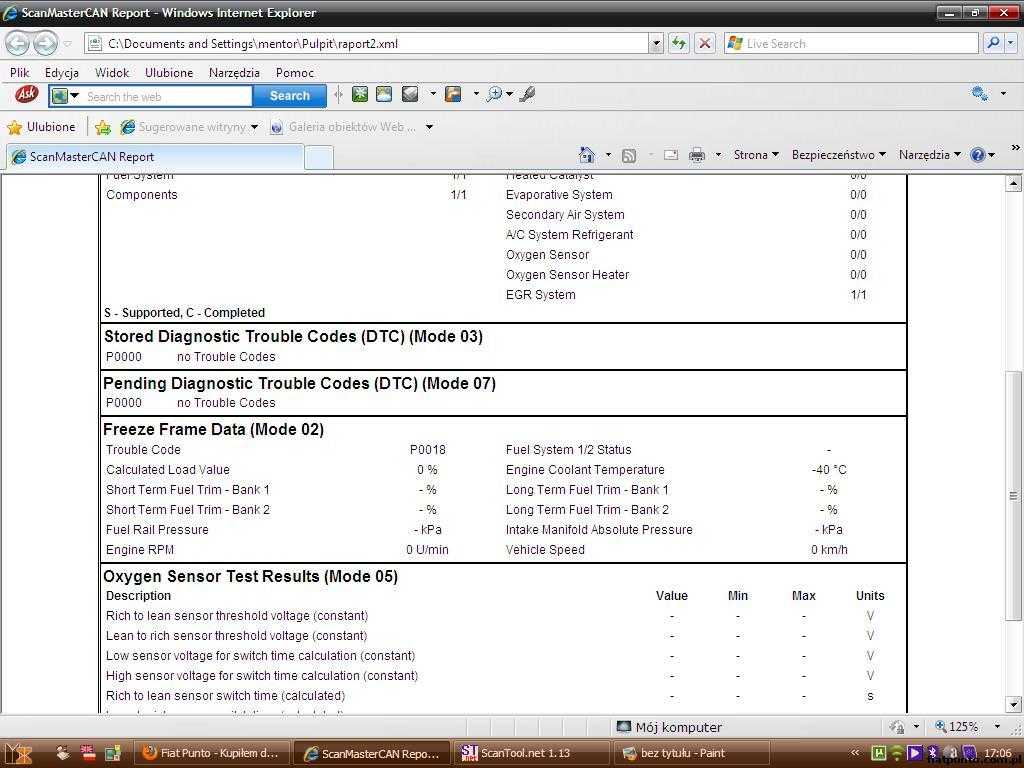Switch to bez tytułu - Paint taskbar window
Viewport: 1024px width, 768px height.
tap(692, 754)
